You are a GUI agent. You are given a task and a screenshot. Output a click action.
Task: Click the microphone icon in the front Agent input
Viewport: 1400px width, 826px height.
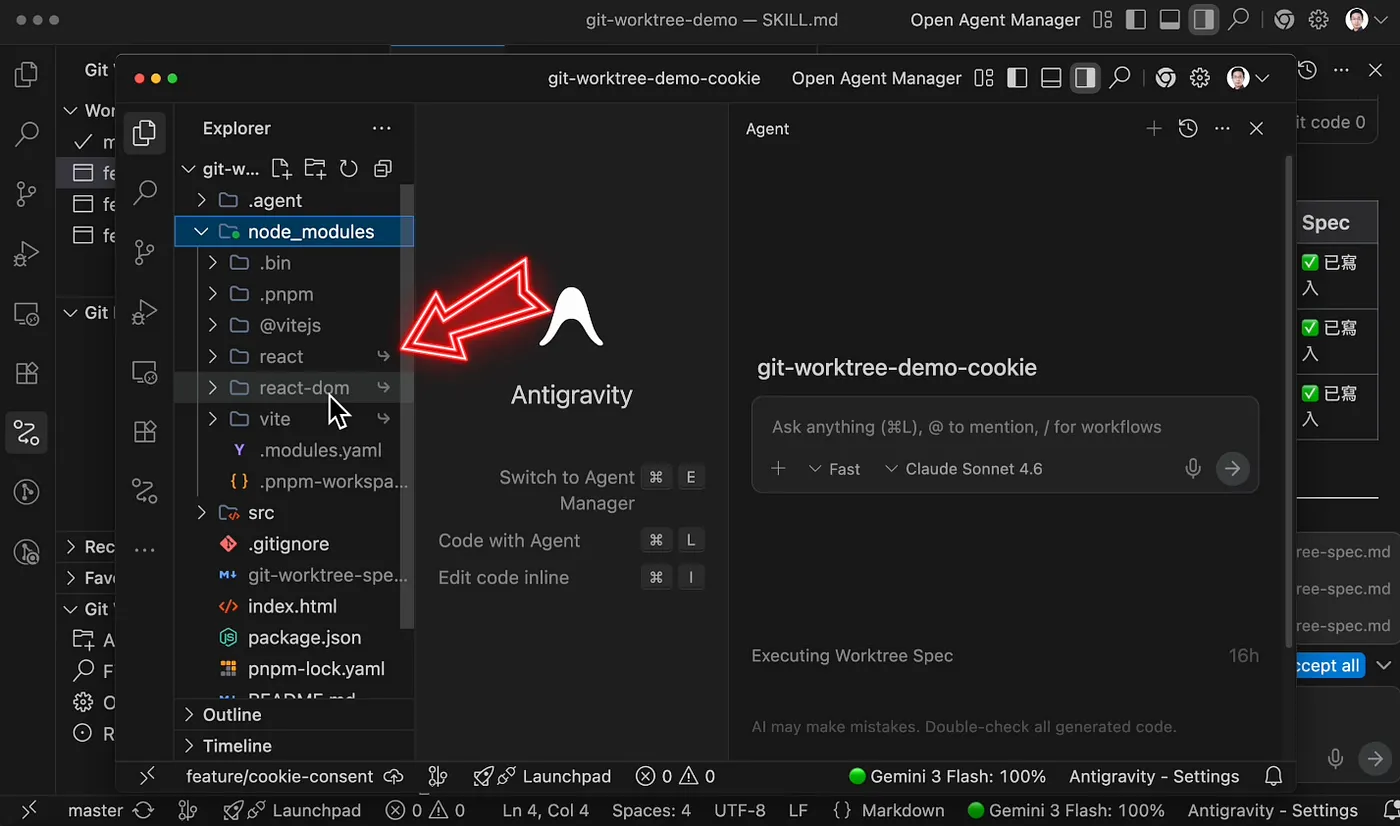(x=1193, y=468)
